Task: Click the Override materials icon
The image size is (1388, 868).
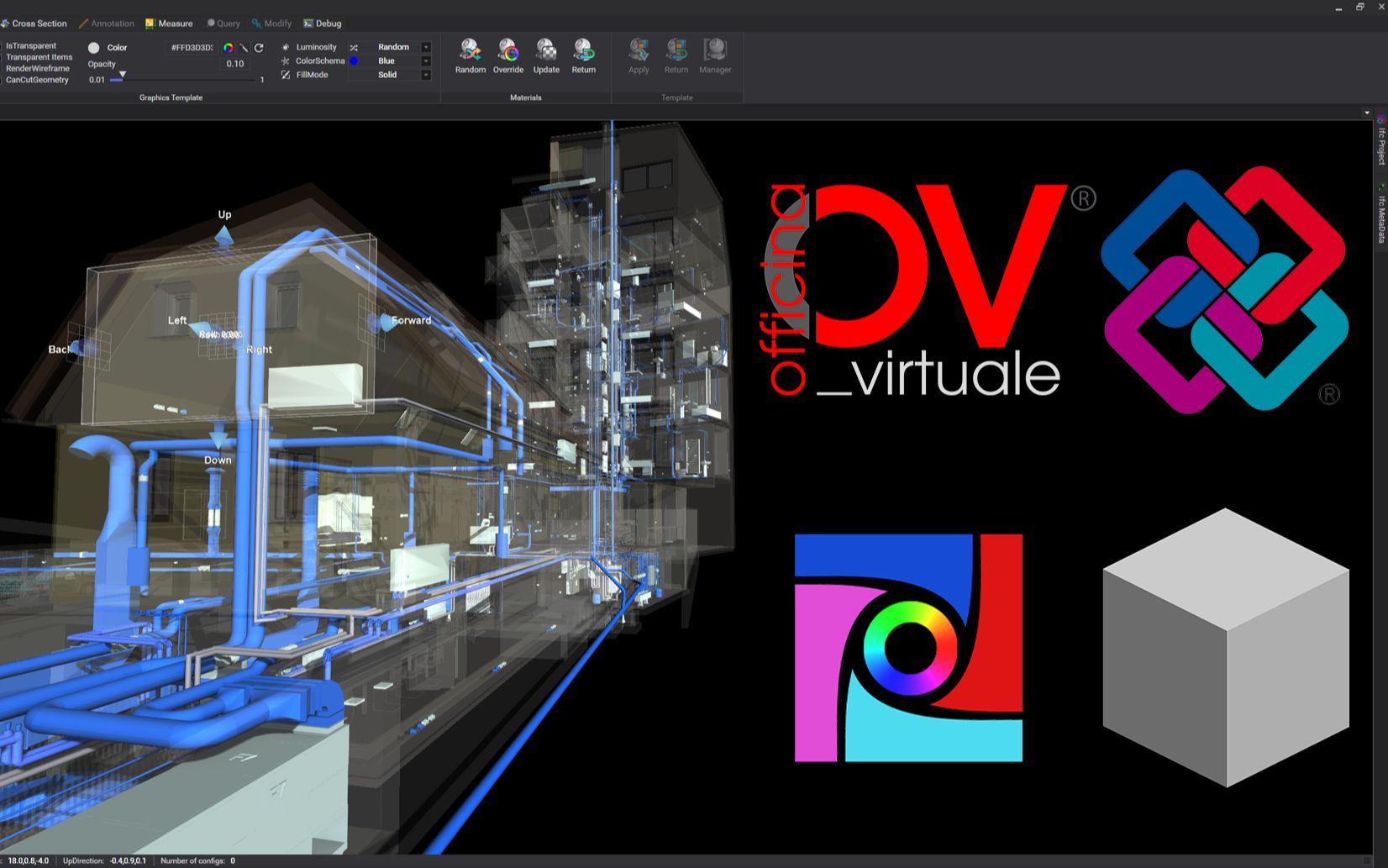Action: (x=508, y=50)
